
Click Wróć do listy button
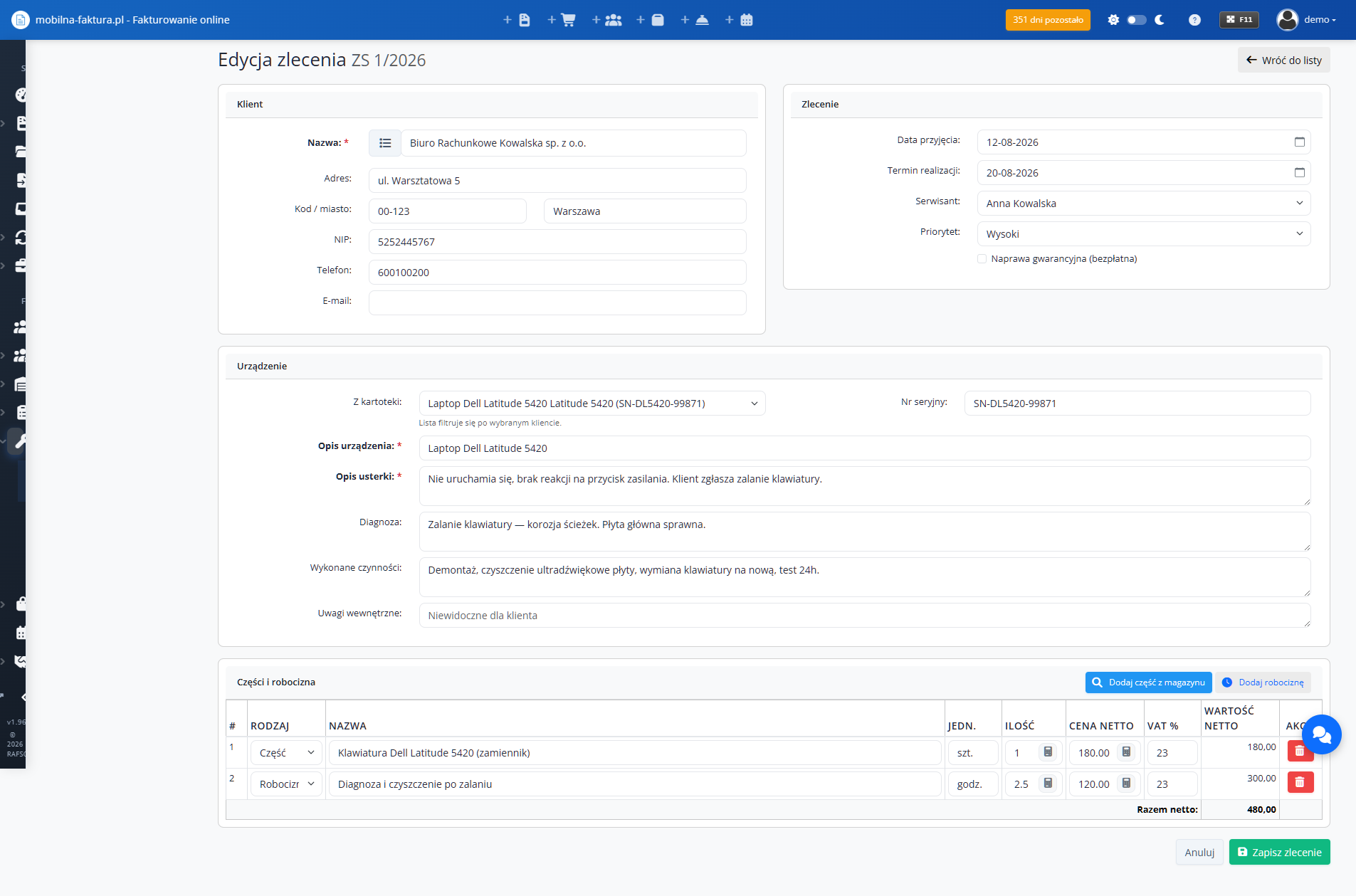tap(1283, 60)
